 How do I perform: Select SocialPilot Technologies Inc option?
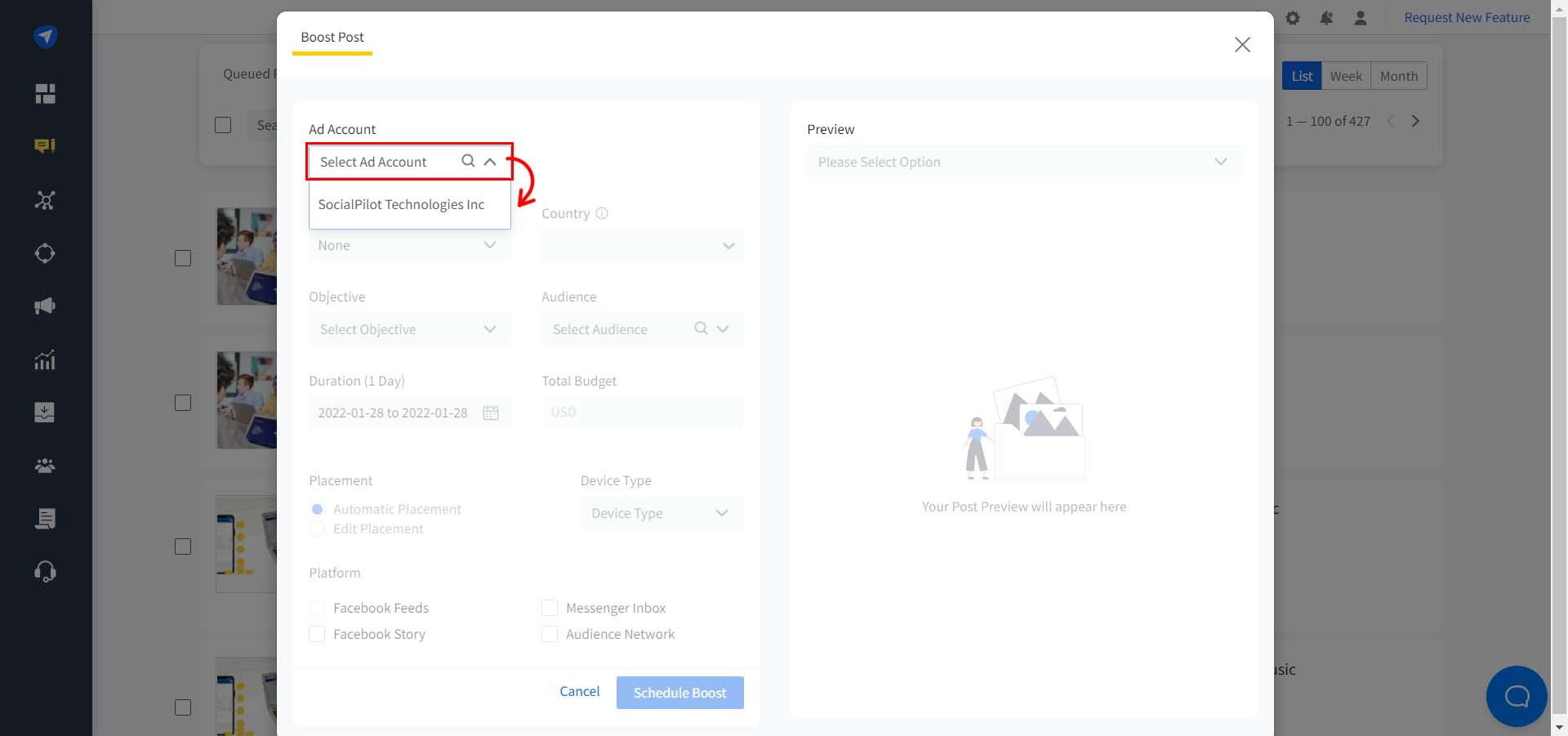point(410,204)
